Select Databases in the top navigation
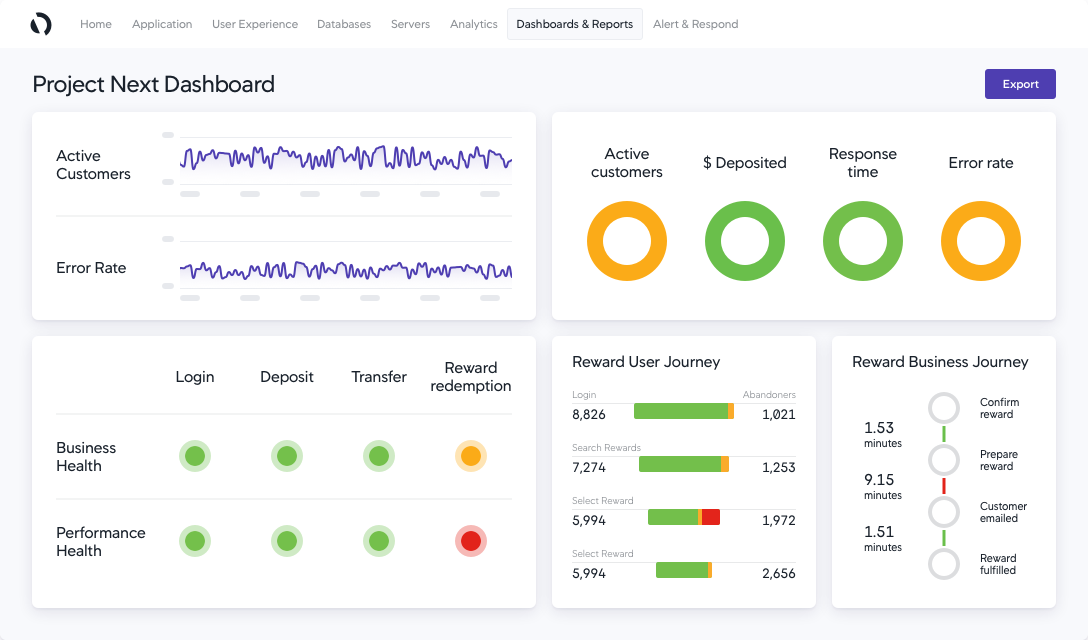 tap(344, 24)
